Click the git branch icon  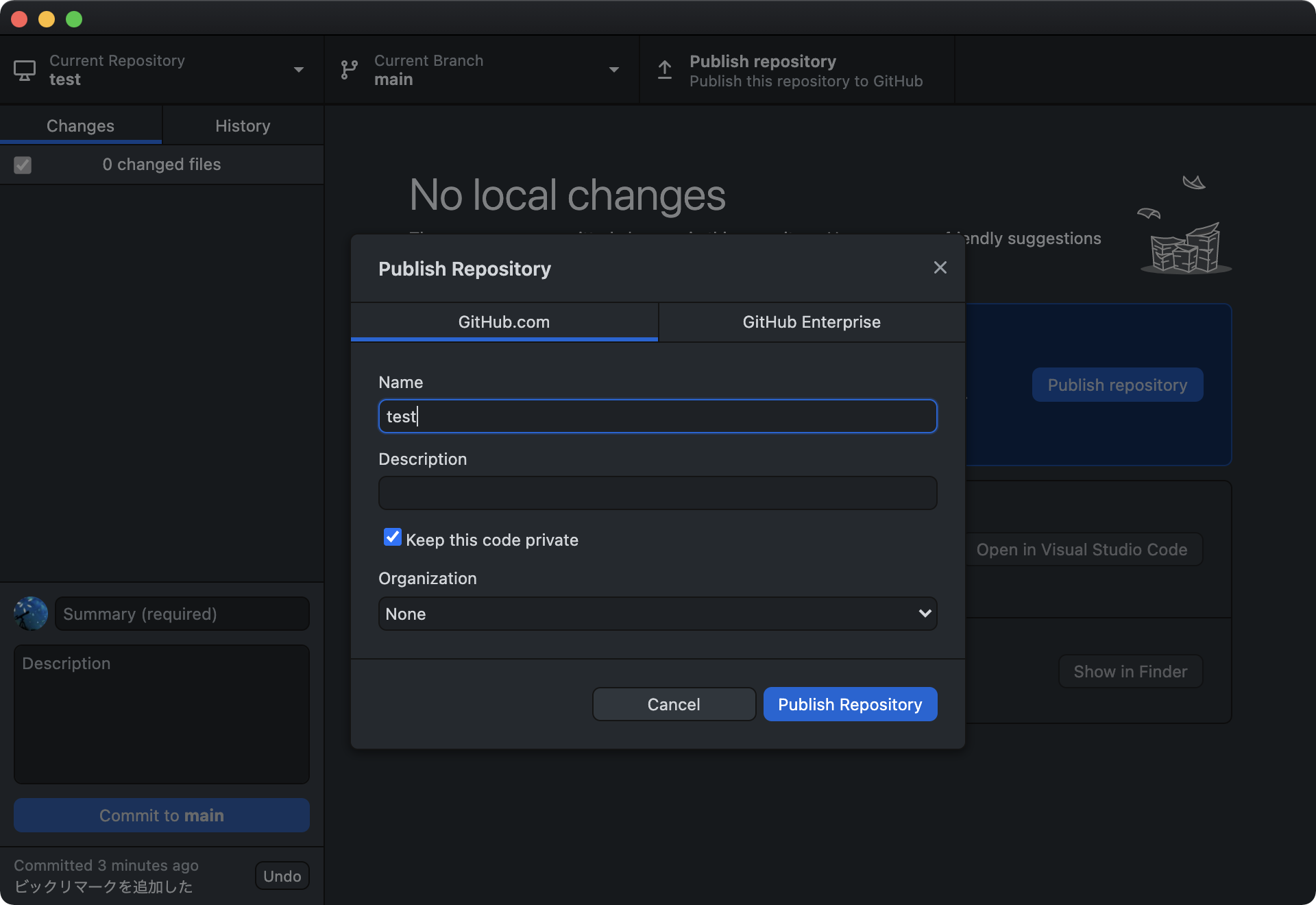click(349, 70)
